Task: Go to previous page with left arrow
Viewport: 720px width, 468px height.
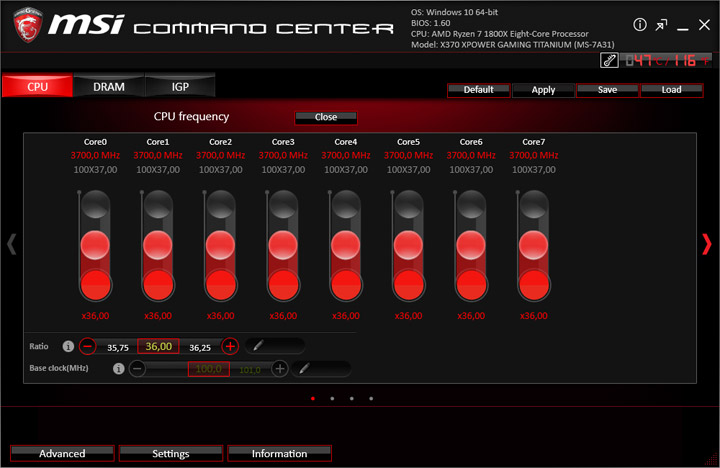Action: pyautogui.click(x=12, y=244)
